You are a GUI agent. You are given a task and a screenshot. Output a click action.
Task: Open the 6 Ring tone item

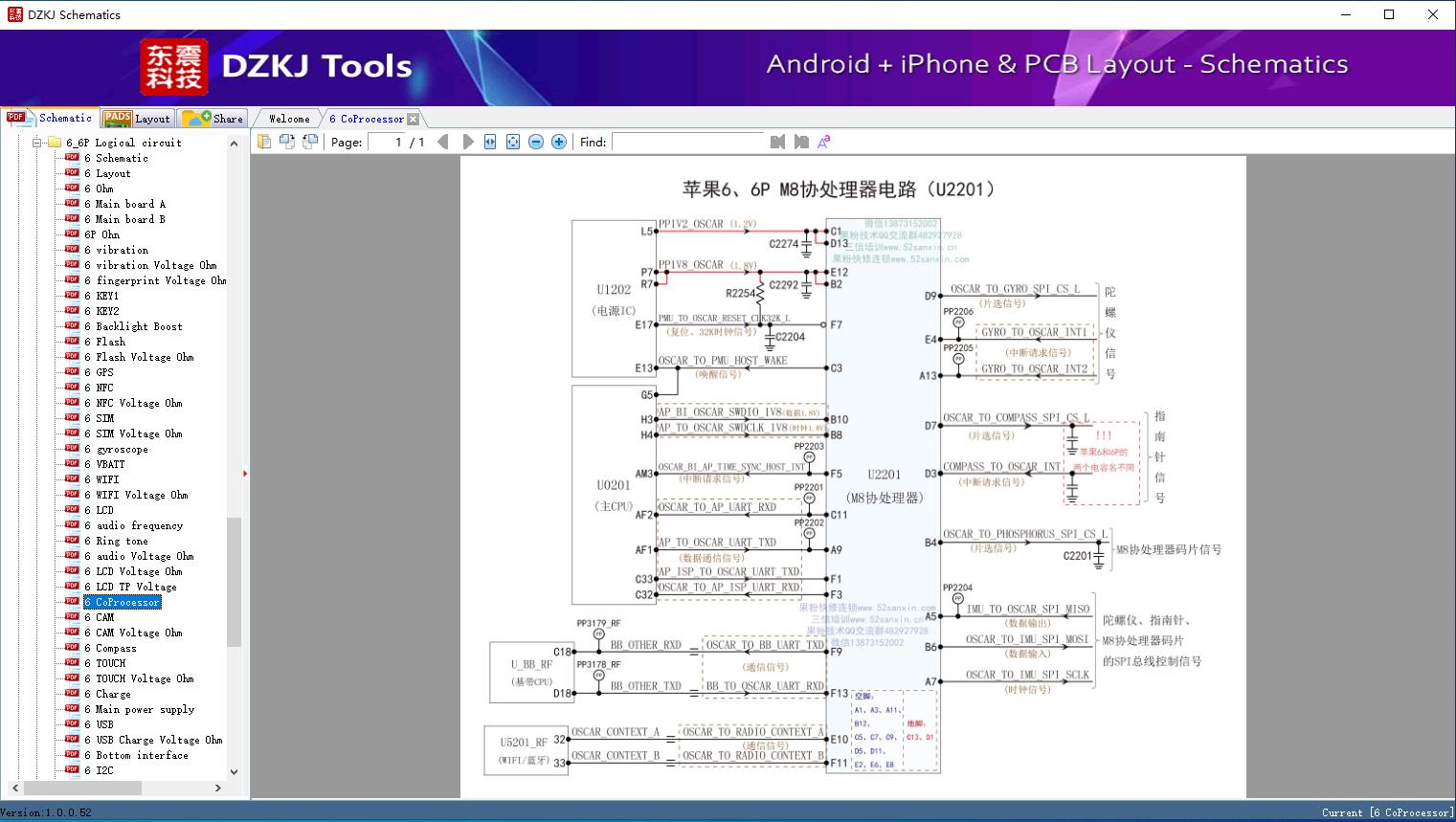(116, 541)
